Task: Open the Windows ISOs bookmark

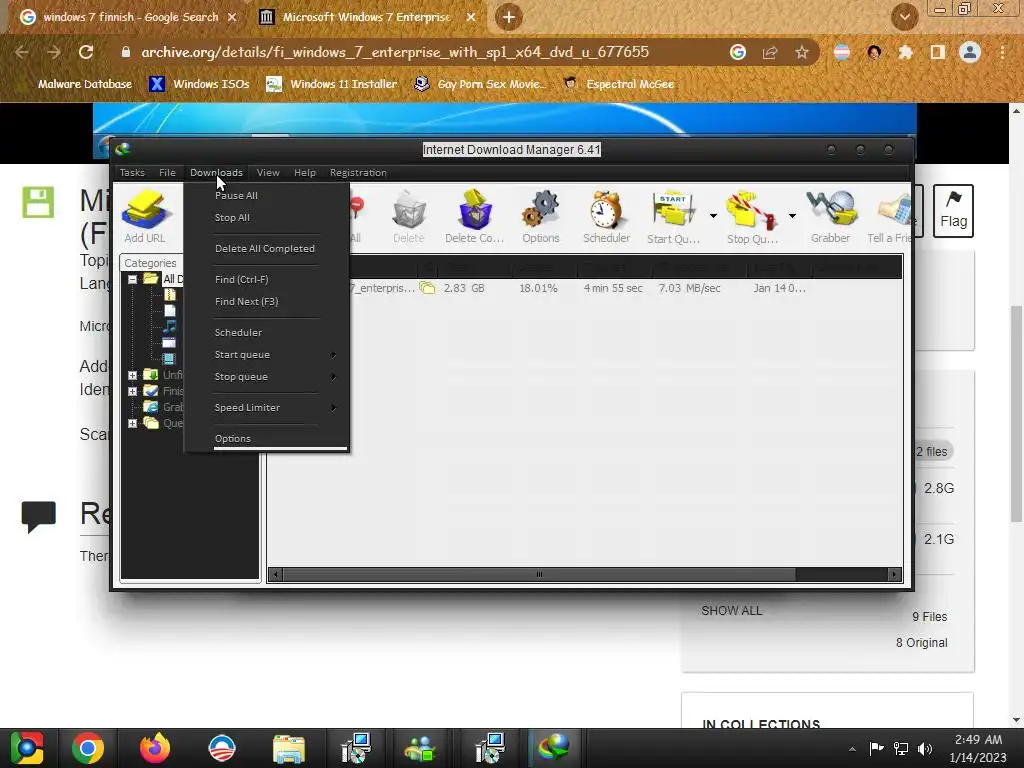Action: (199, 84)
